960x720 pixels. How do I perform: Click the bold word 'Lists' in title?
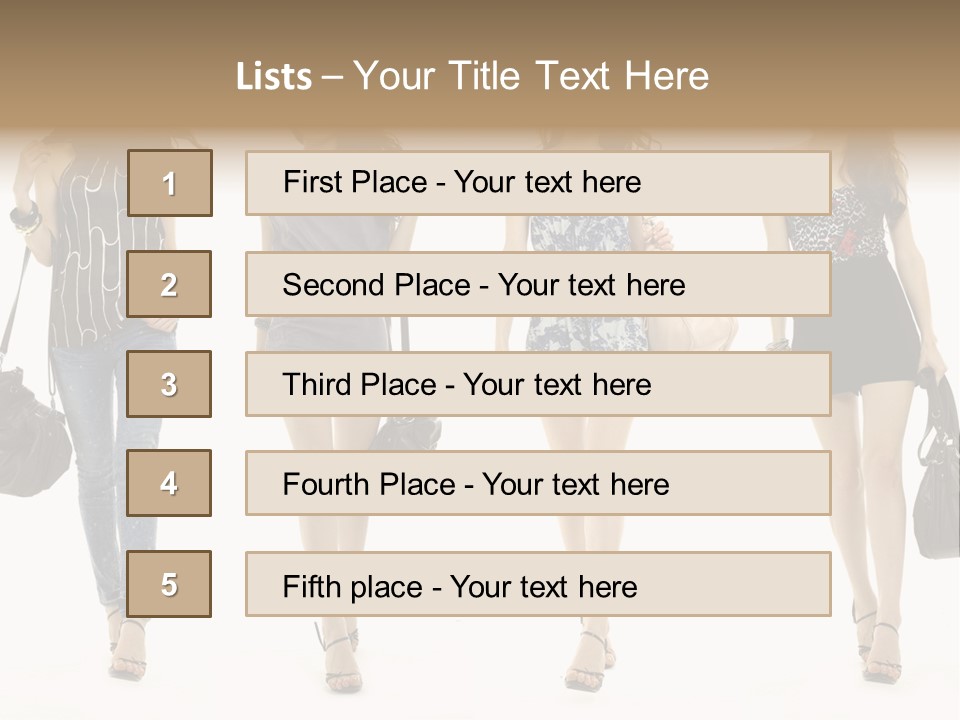[274, 77]
